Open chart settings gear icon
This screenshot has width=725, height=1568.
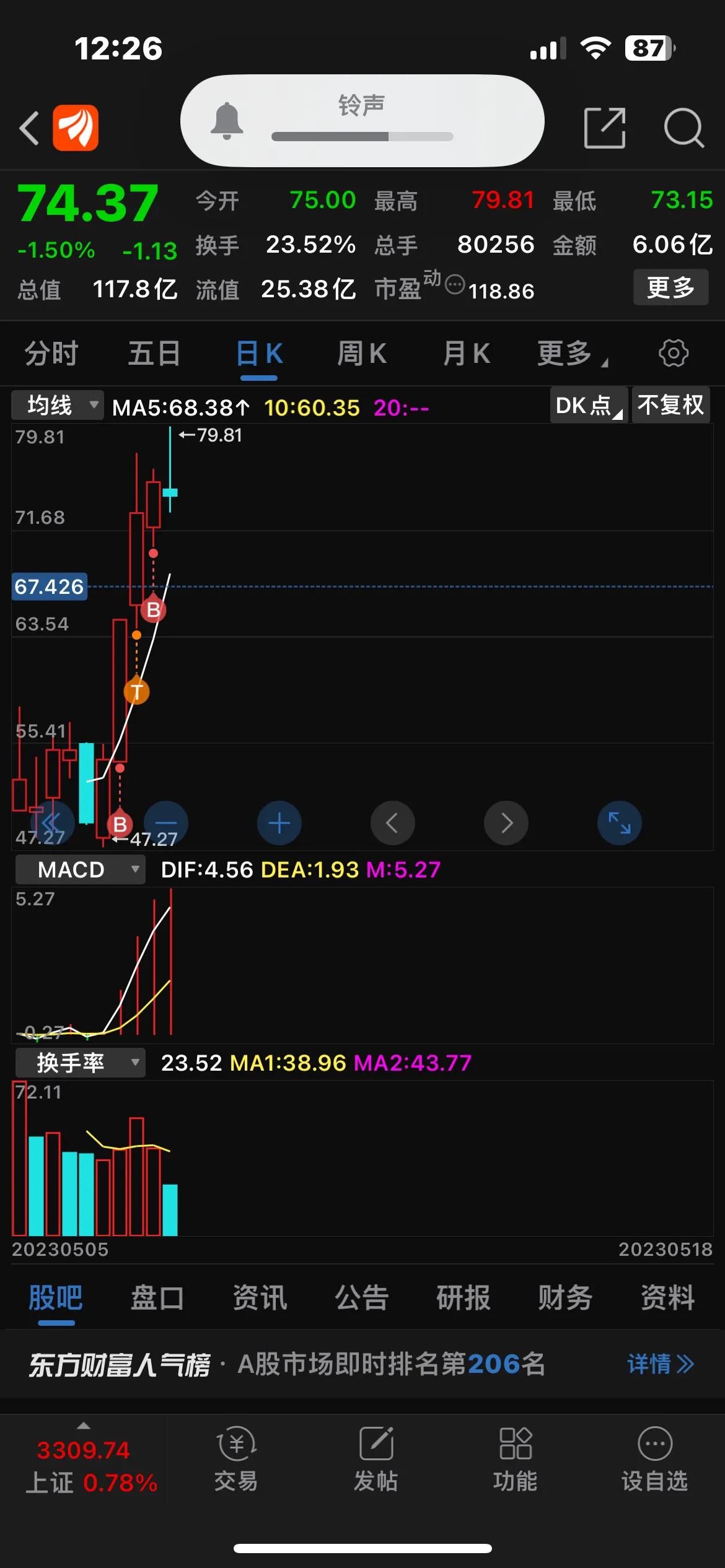(x=674, y=354)
